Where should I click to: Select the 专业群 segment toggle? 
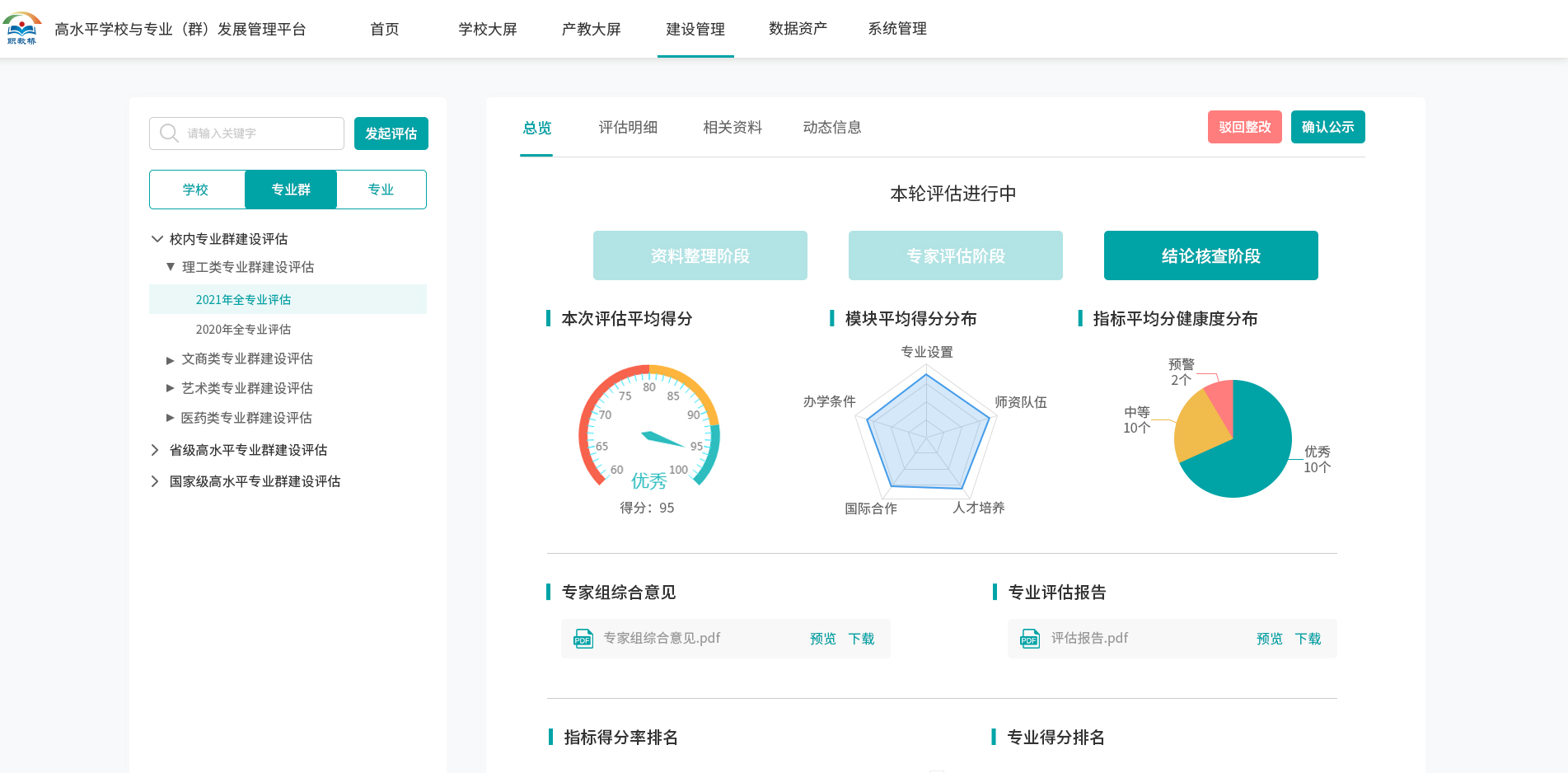291,190
